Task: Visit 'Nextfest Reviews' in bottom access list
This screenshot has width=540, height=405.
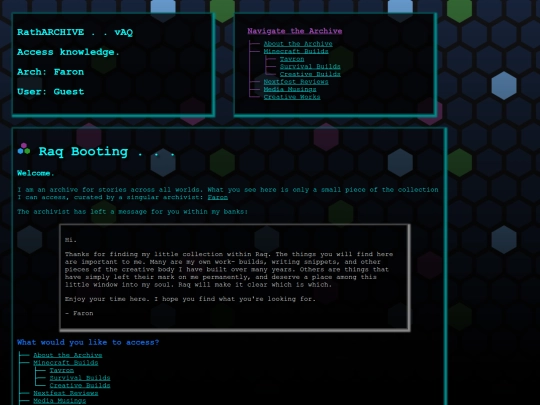Action: pyautogui.click(x=65, y=393)
